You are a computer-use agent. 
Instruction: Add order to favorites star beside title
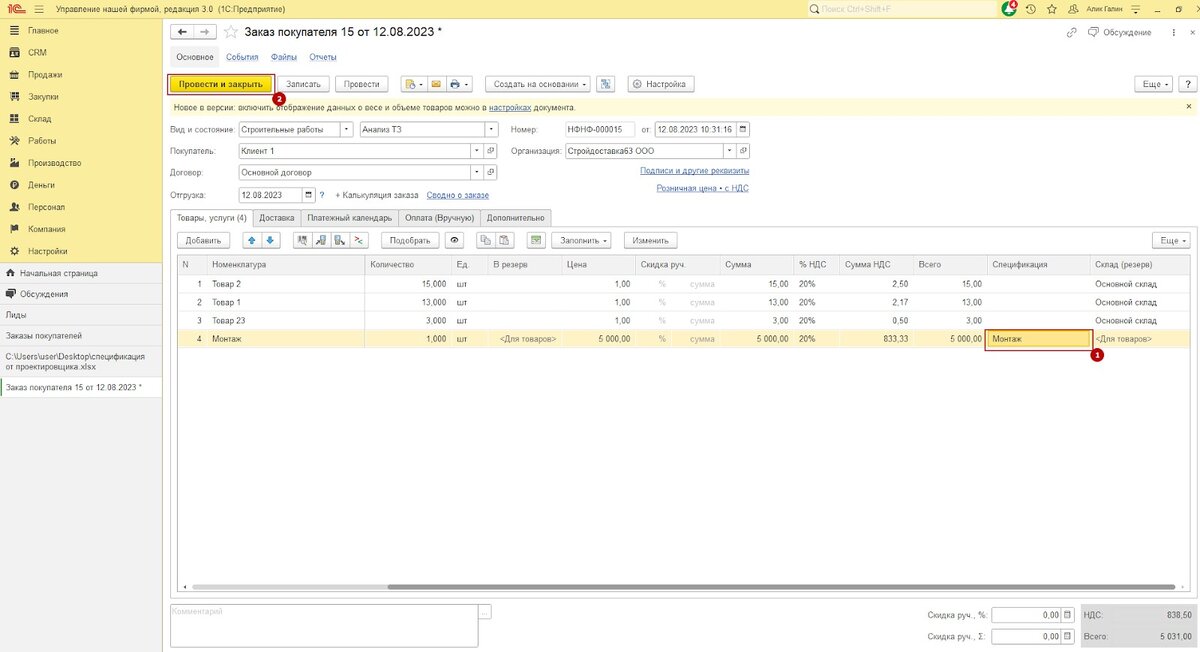tap(230, 32)
